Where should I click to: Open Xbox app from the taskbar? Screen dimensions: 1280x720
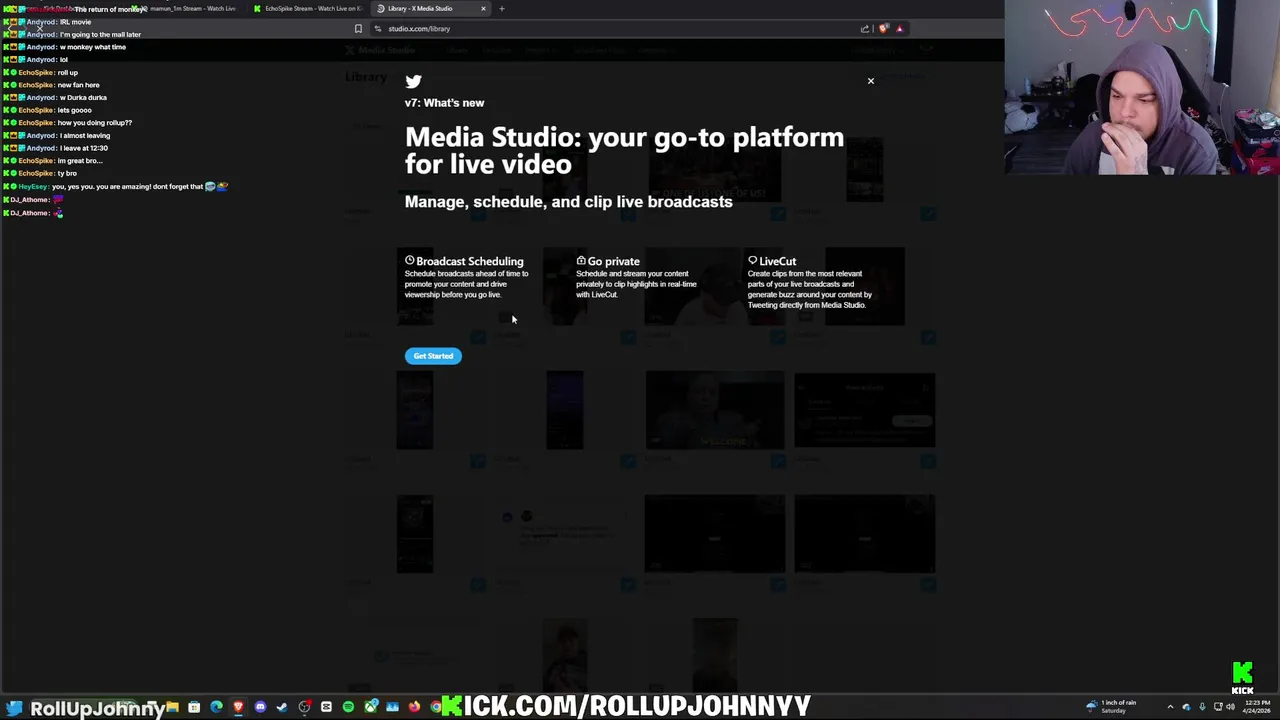(x=371, y=707)
